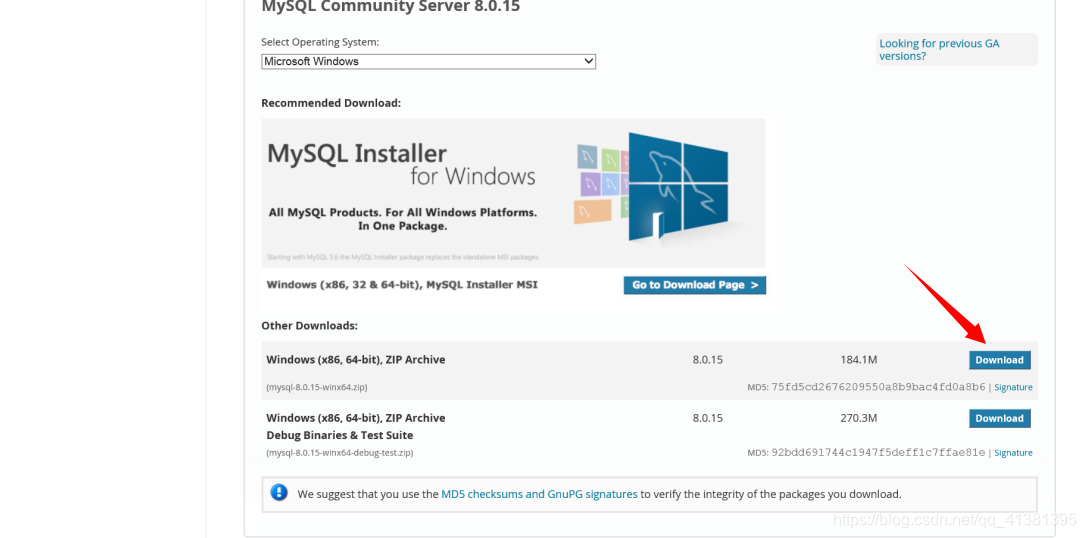
Task: Click the 'MySQL Community Server 8.0.15' heading
Action: (x=391, y=7)
